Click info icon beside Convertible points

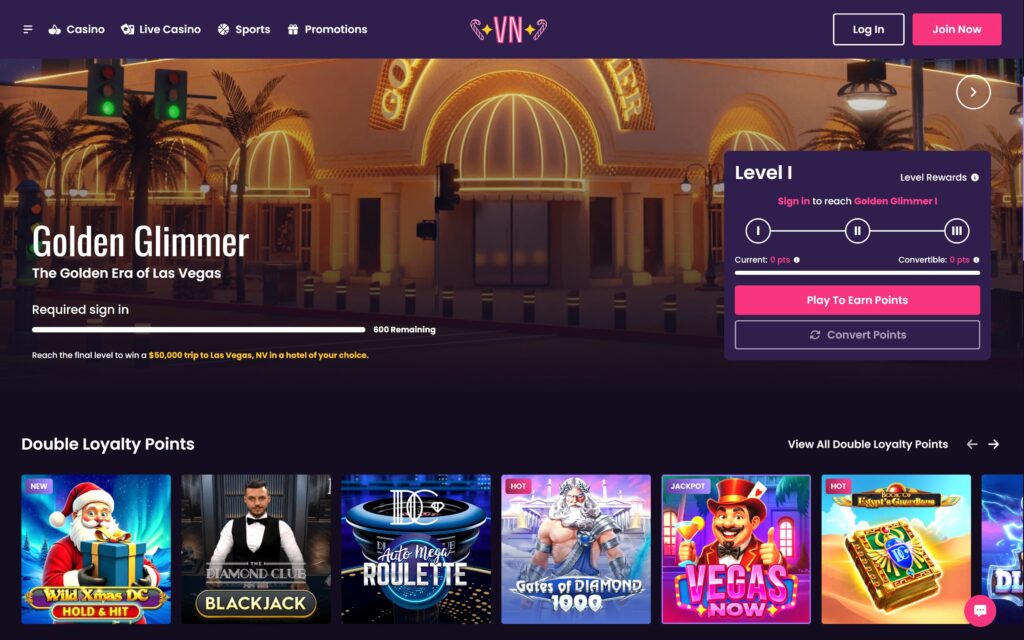pos(976,260)
